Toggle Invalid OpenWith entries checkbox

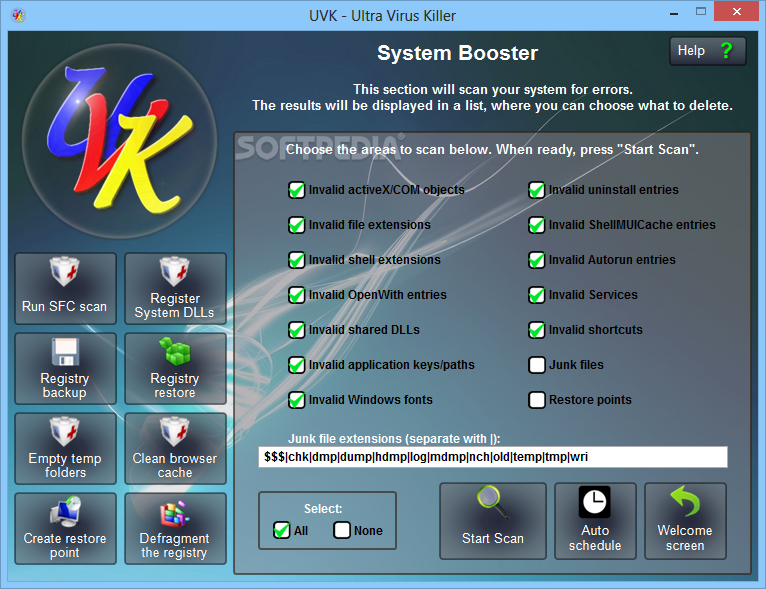click(296, 295)
